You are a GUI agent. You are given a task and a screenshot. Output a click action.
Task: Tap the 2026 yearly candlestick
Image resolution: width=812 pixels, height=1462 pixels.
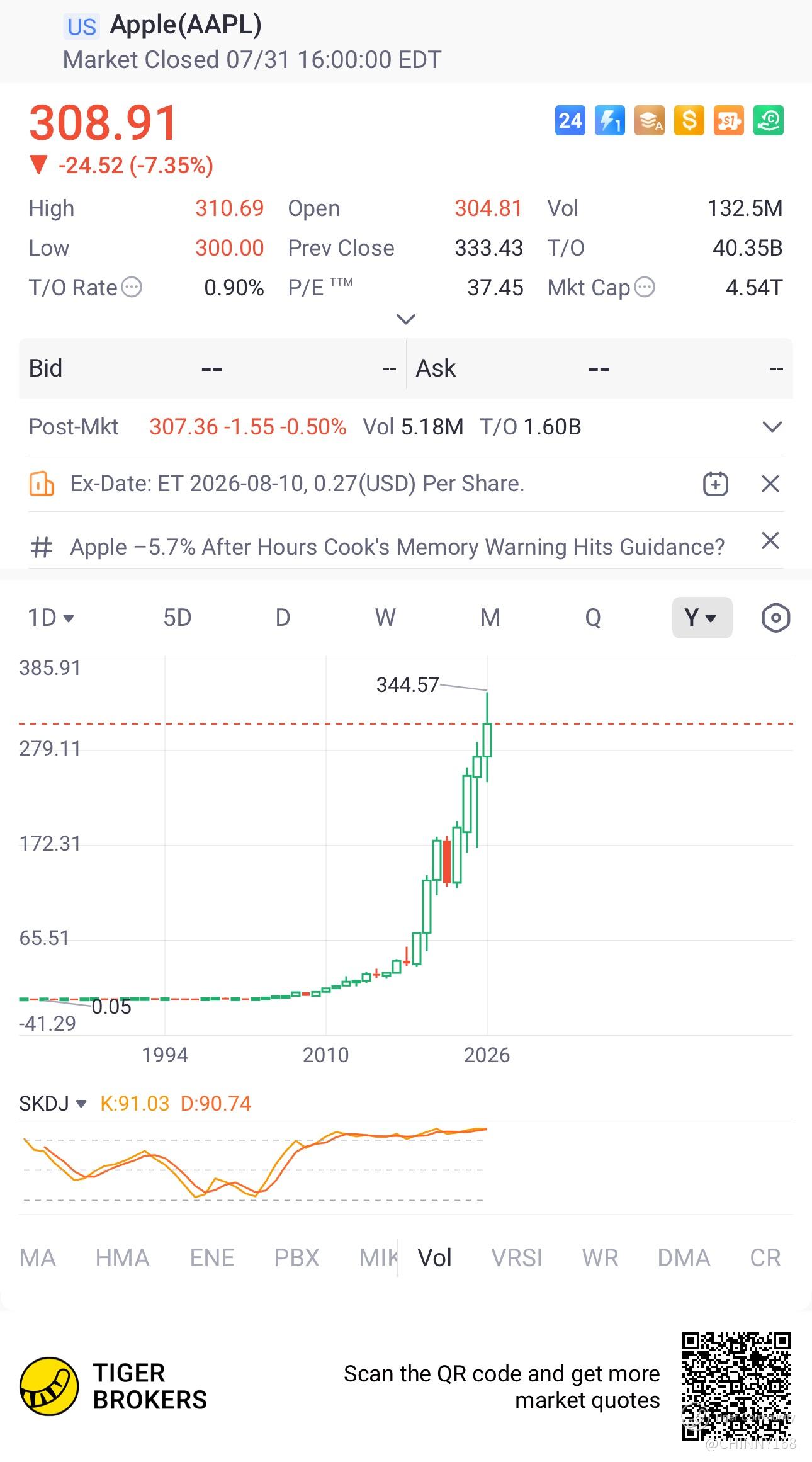tap(487, 737)
